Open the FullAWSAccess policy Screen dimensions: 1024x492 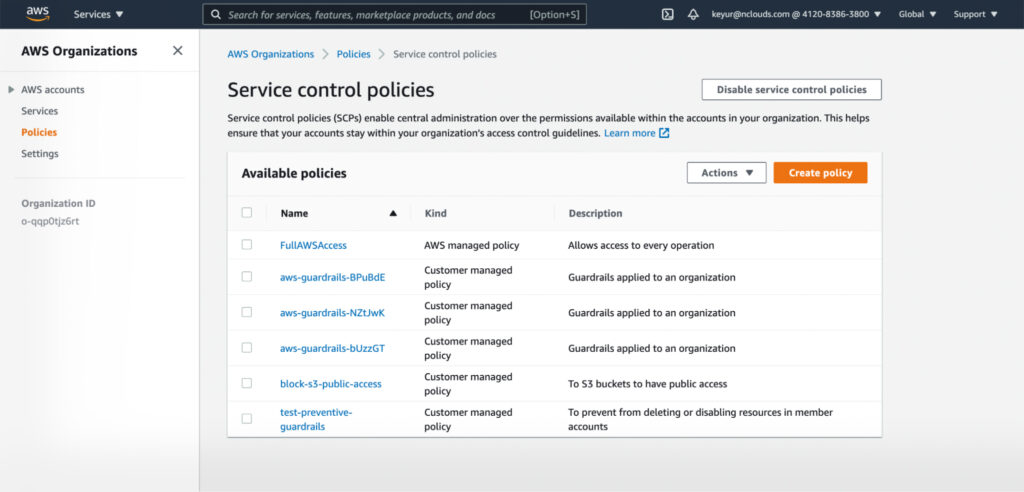pos(313,246)
